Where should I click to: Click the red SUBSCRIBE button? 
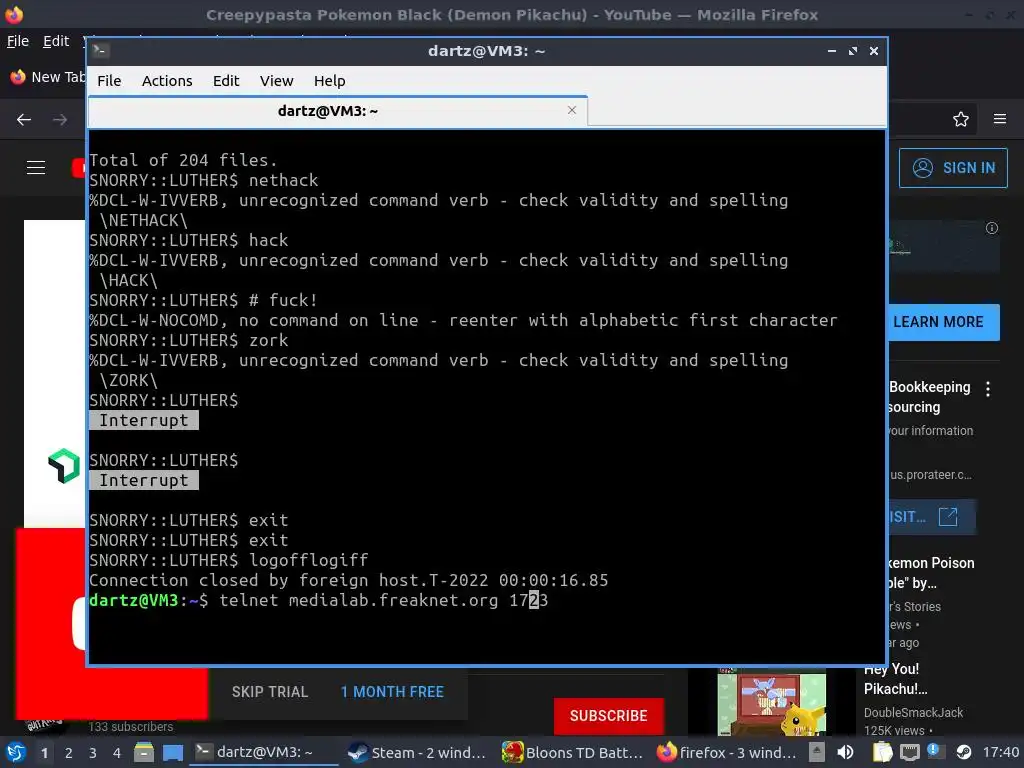tap(609, 716)
